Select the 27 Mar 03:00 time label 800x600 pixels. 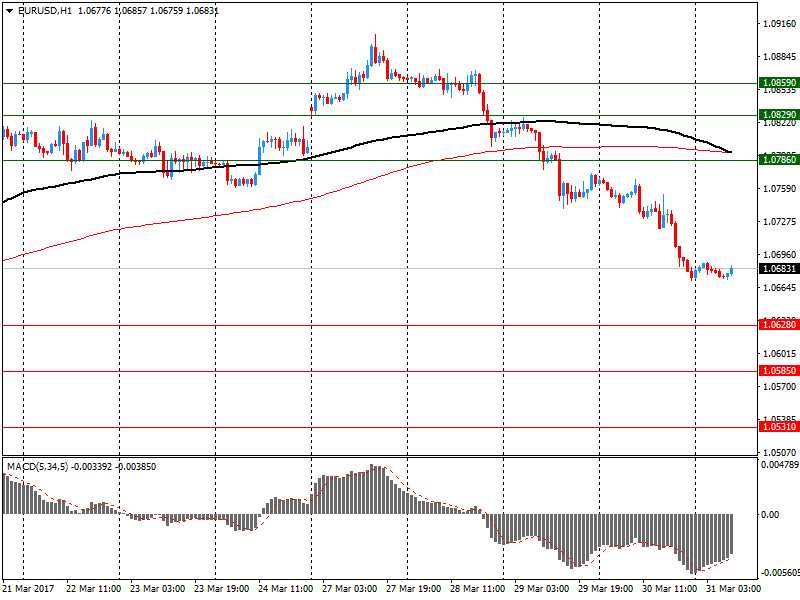pos(350,590)
